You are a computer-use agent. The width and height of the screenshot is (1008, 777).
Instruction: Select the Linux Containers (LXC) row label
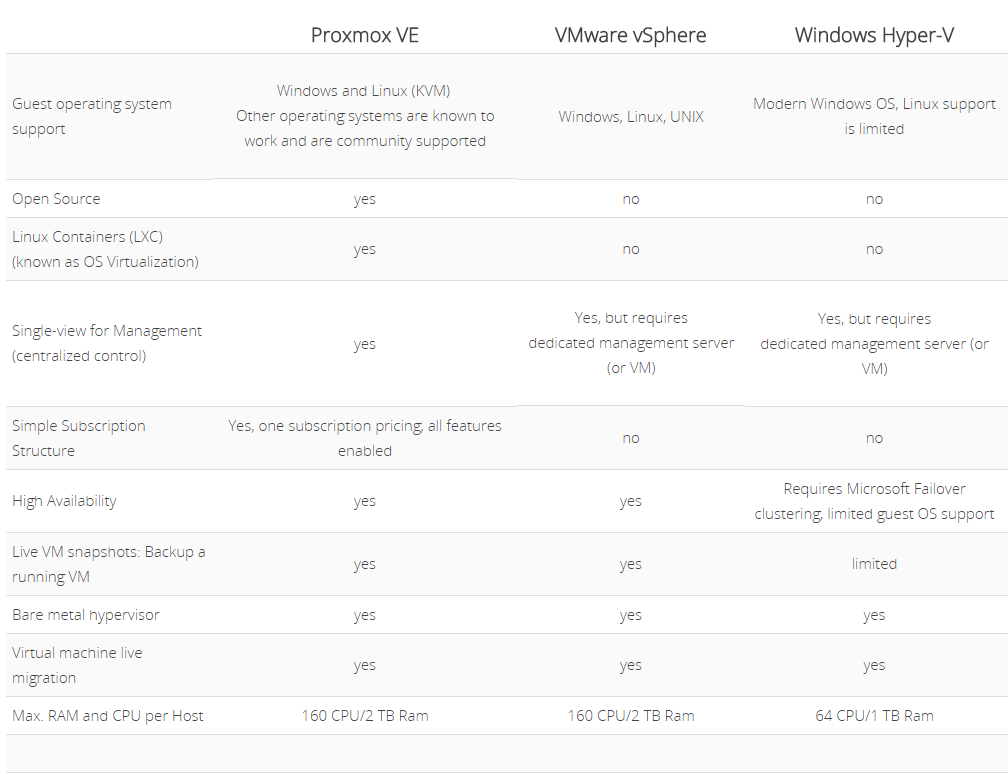point(105,249)
